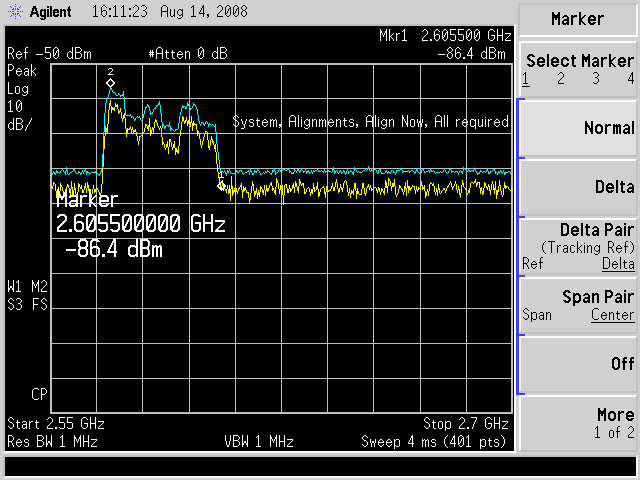Click the marker 1 diamond on the trace
This screenshot has height=480, width=640.
click(x=221, y=185)
